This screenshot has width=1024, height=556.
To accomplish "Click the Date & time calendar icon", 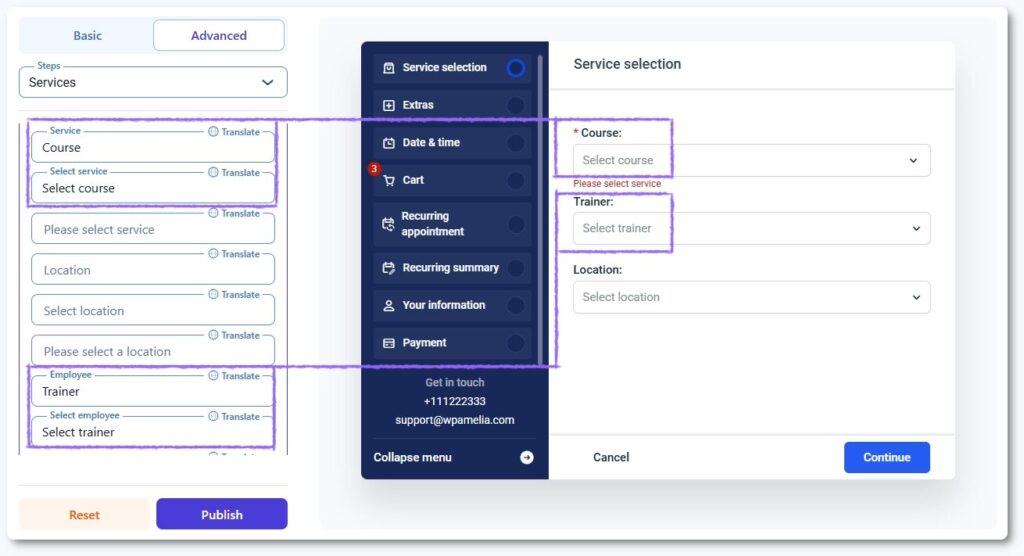I will click(389, 143).
